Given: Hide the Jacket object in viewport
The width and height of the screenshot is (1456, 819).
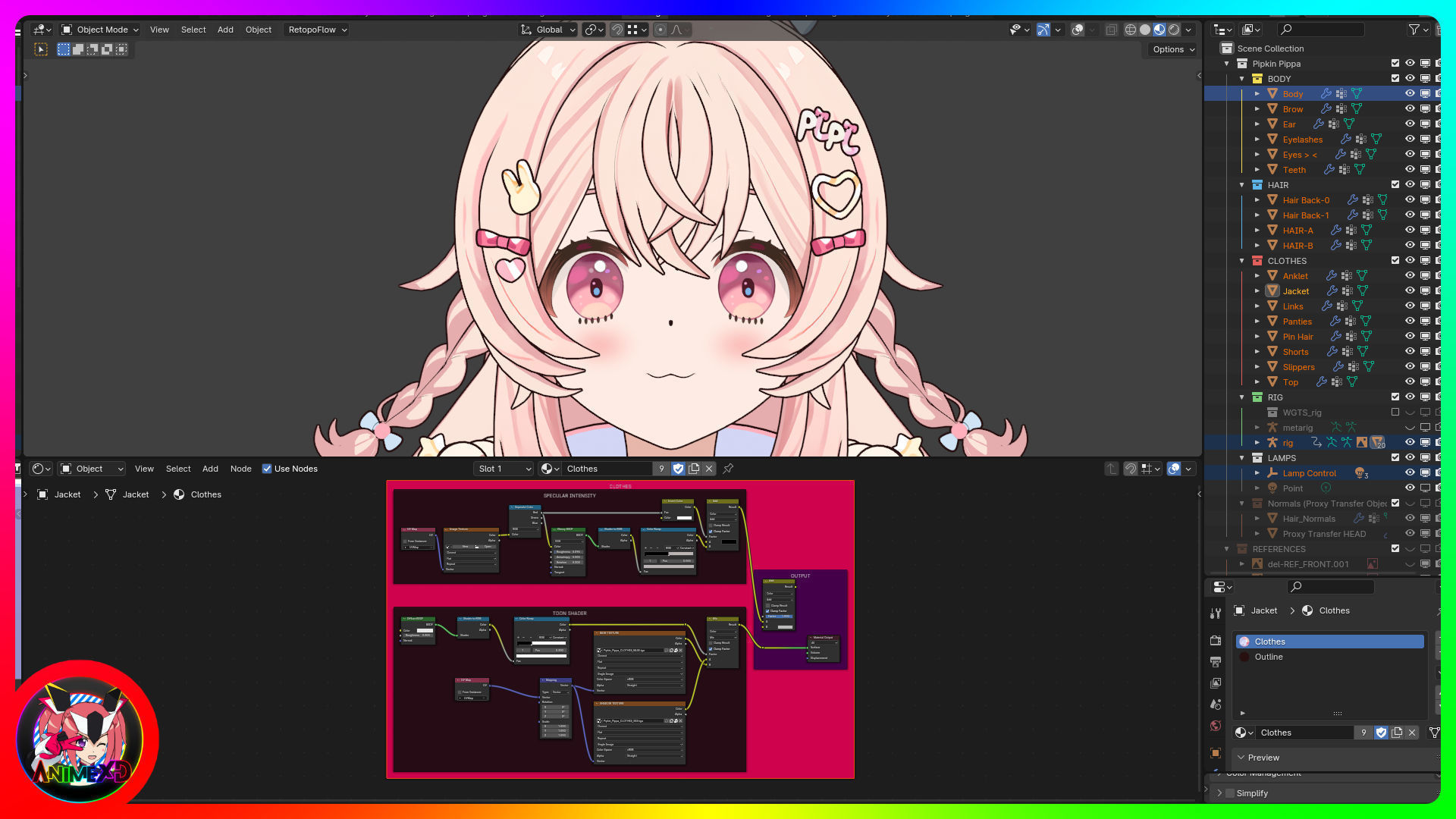Looking at the screenshot, I should [x=1410, y=291].
